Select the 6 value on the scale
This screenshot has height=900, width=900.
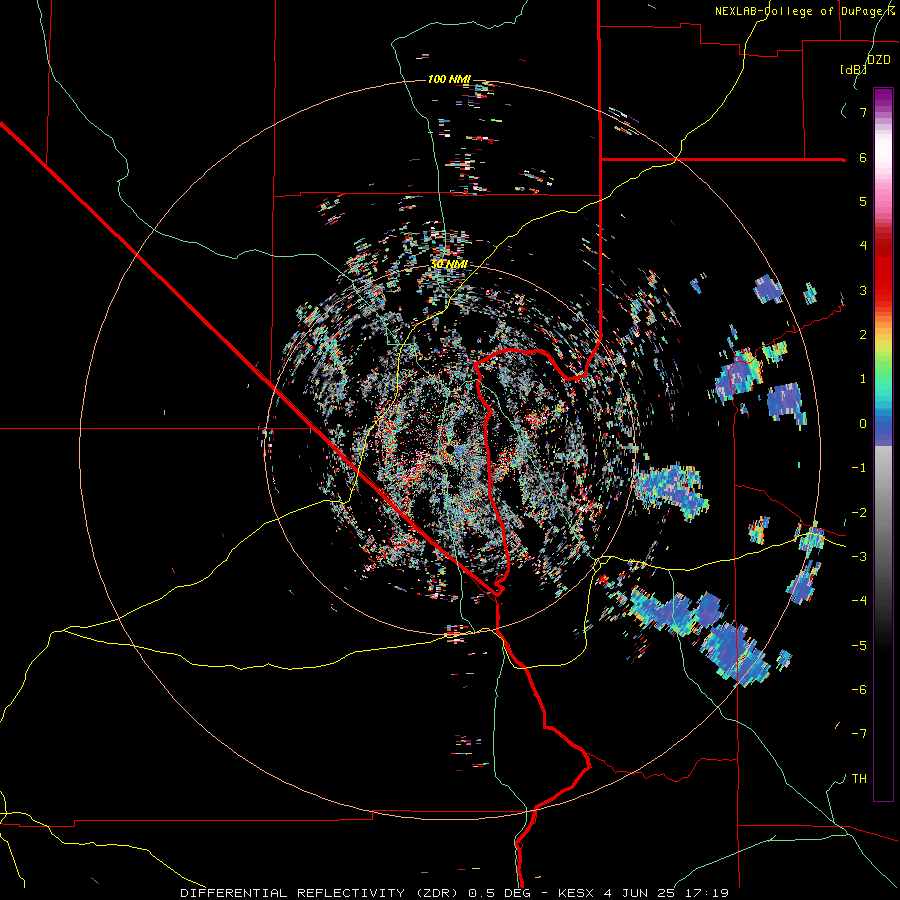tap(863, 157)
